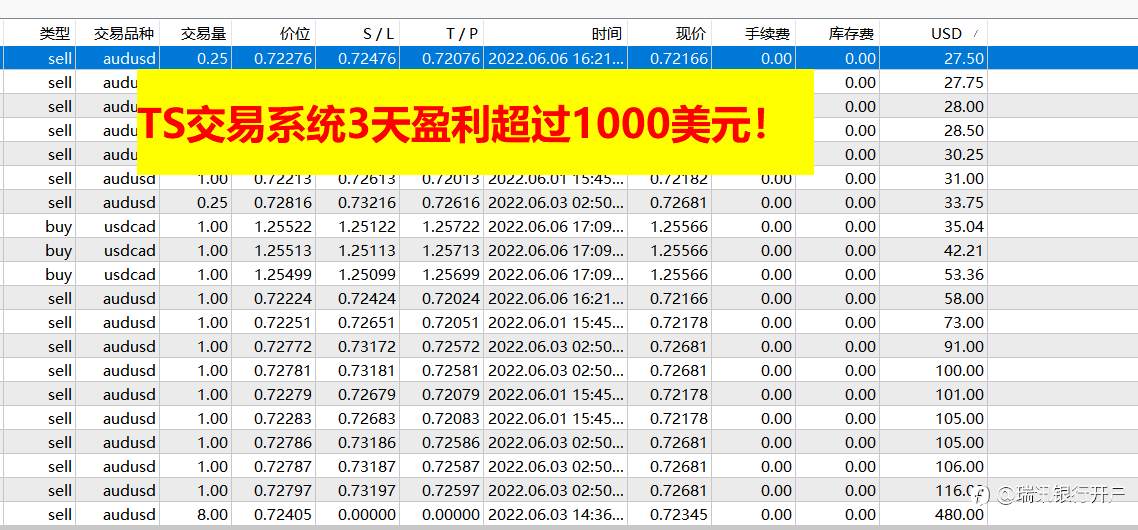Sort by the 交易量 column header
The height and width of the screenshot is (530, 1138).
(x=204, y=33)
